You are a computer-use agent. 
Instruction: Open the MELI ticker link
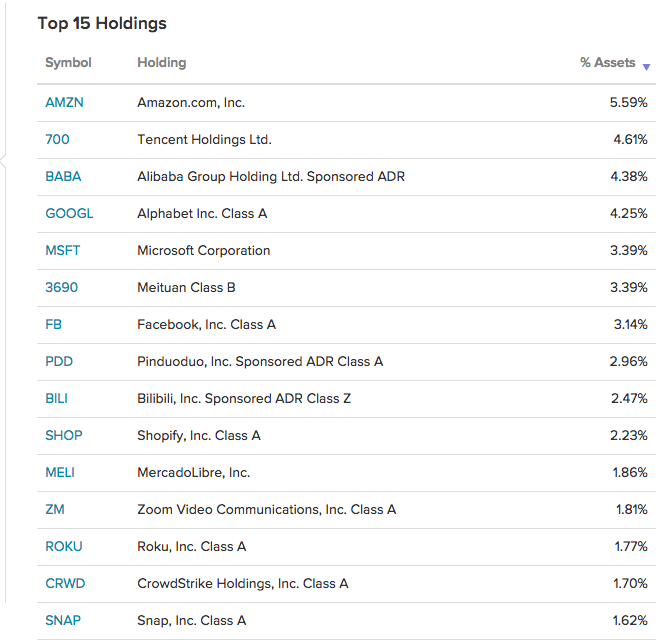tap(60, 473)
